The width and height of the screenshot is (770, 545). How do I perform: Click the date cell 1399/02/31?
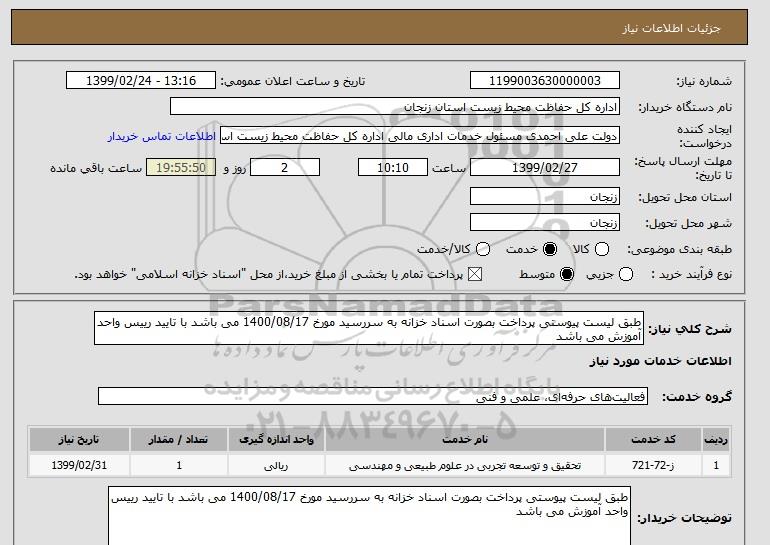point(79,465)
